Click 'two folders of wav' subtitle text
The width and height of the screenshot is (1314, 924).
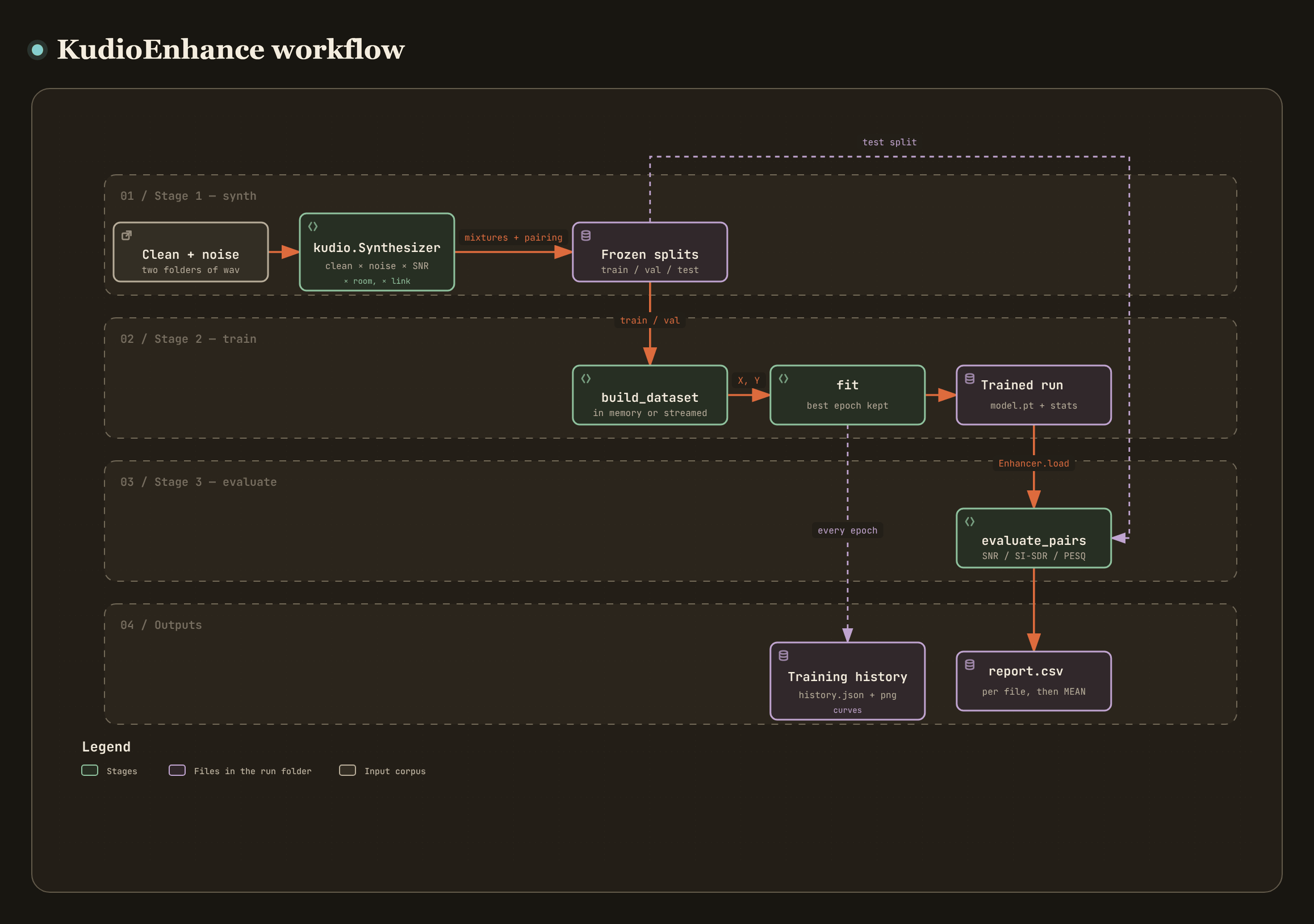pos(191,270)
